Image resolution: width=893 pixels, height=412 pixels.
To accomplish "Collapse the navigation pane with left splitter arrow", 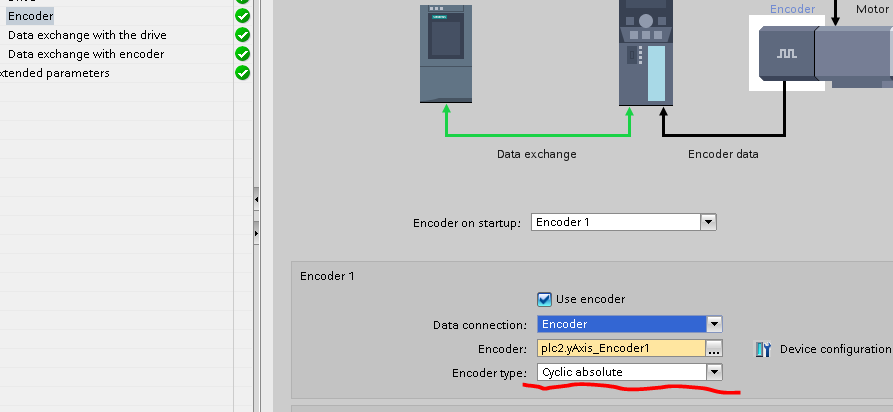I will click(x=256, y=199).
